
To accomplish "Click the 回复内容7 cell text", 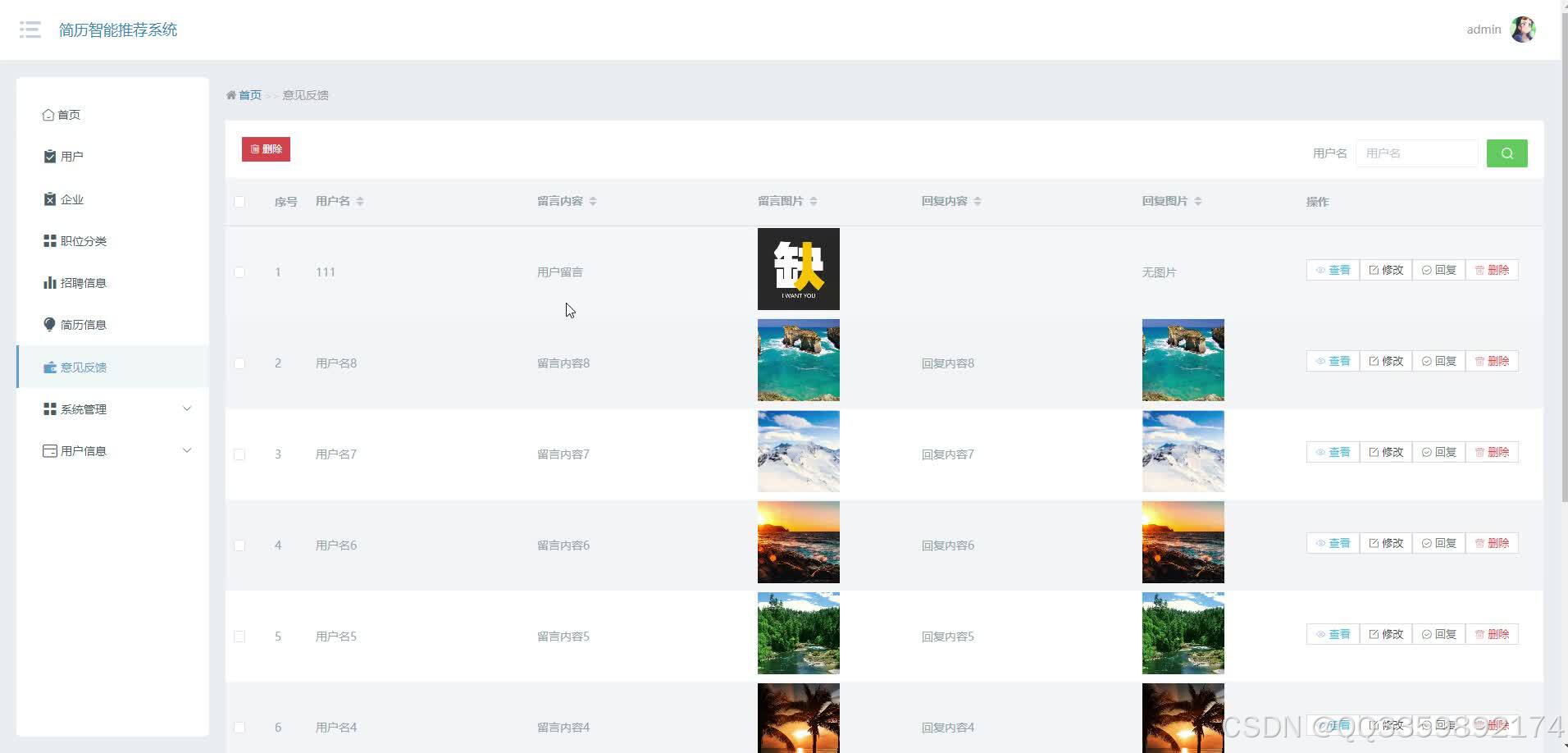I will 948,454.
